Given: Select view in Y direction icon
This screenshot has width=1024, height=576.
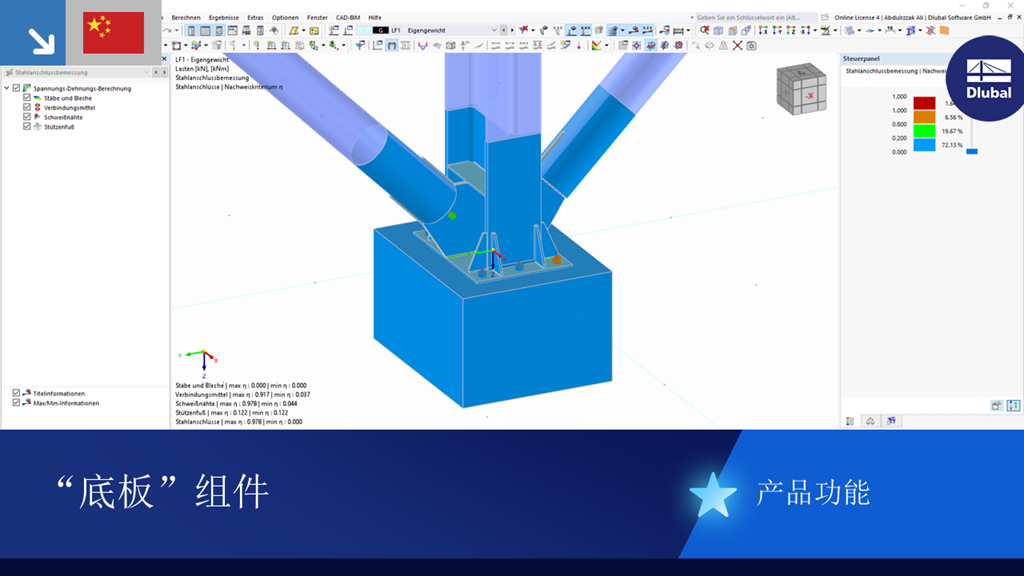Looking at the screenshot, I should tap(777, 30).
